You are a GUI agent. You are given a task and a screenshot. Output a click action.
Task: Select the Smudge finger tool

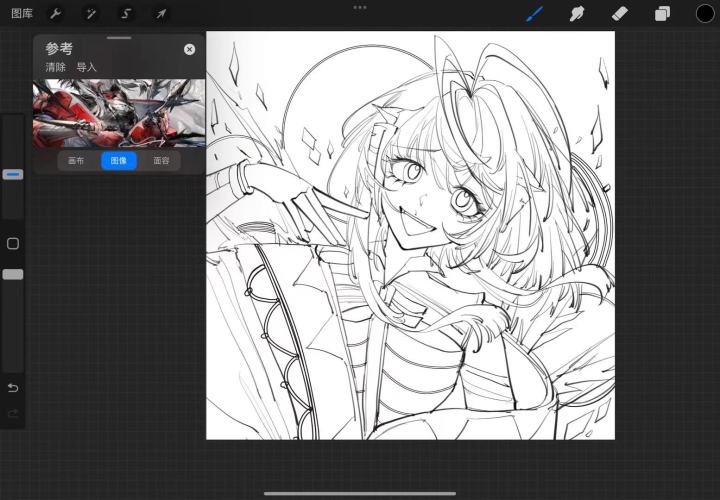(577, 14)
